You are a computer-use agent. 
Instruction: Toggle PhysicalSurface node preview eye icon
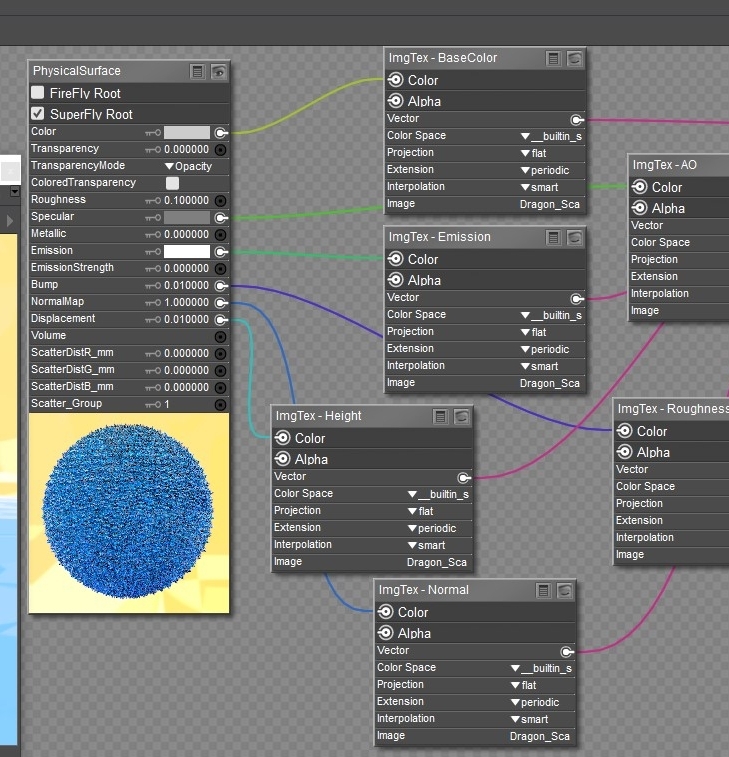(218, 71)
